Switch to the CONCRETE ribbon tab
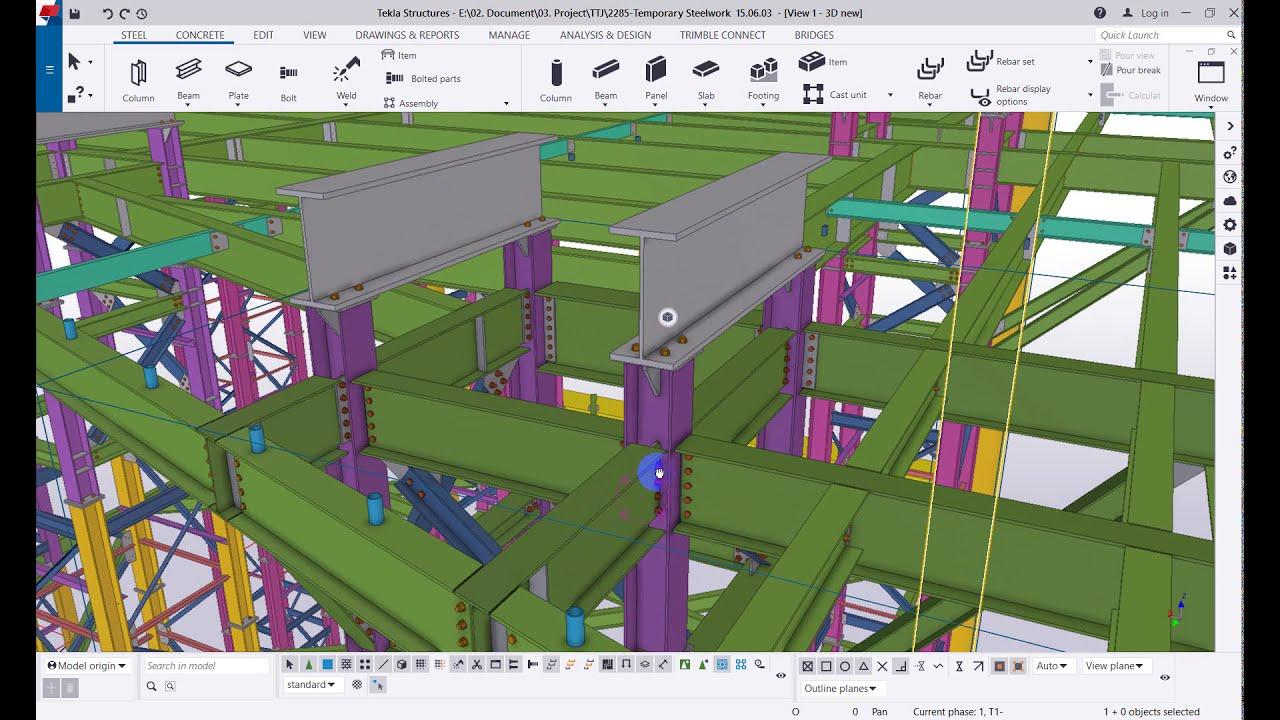Image resolution: width=1280 pixels, height=720 pixels. (200, 35)
